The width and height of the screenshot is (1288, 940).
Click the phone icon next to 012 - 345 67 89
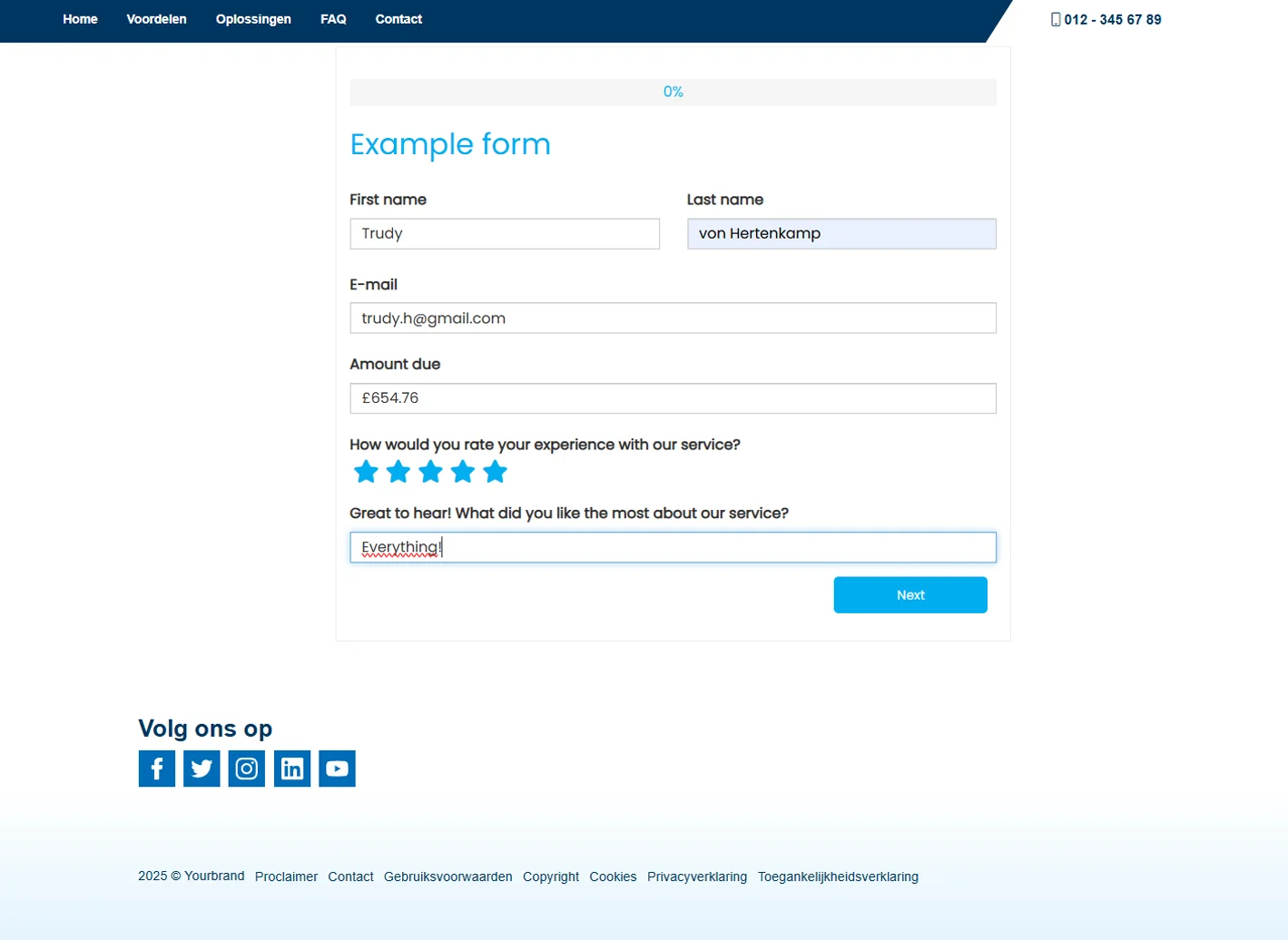(1054, 18)
